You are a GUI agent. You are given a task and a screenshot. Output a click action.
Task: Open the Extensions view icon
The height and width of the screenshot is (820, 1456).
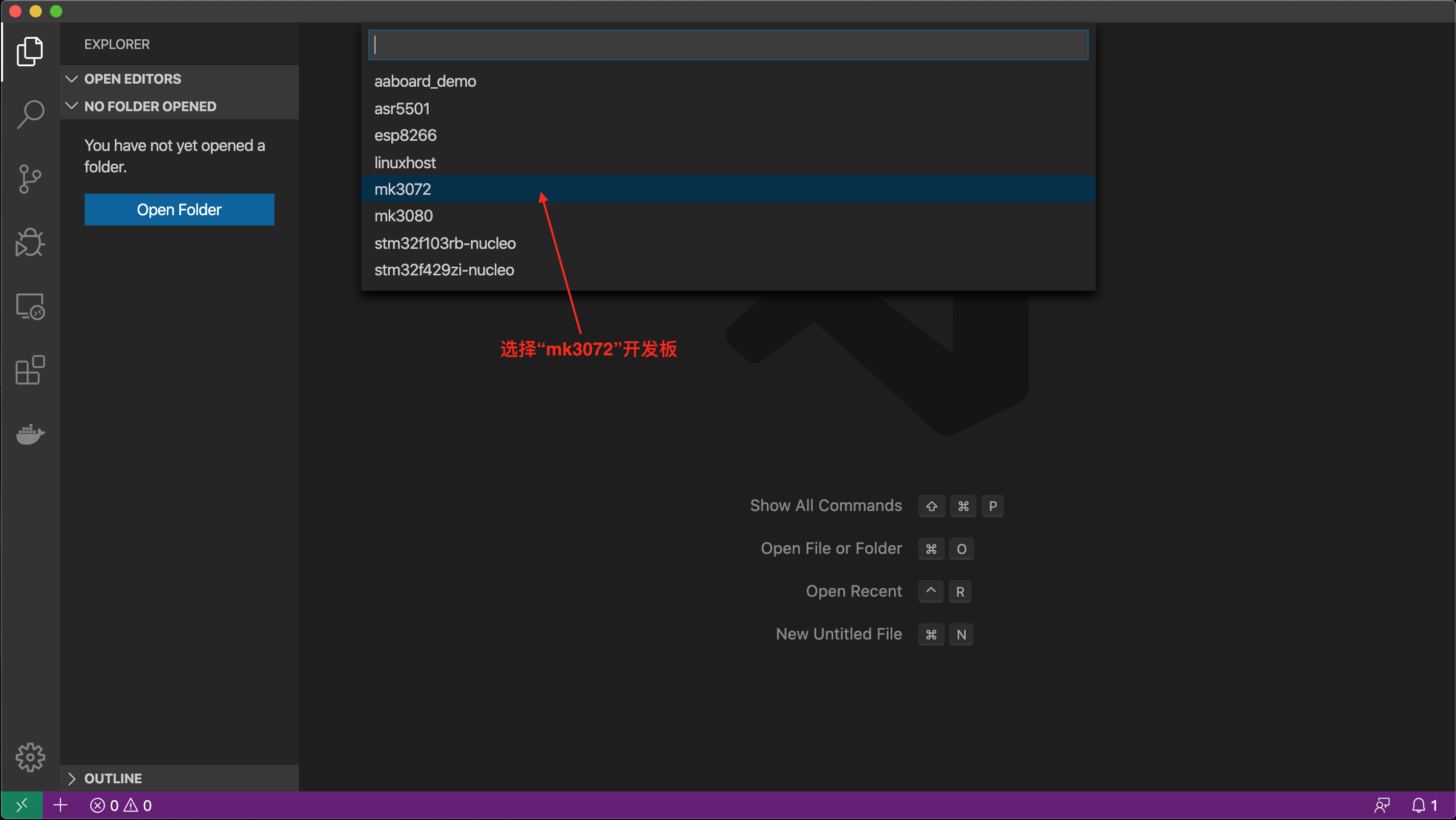click(x=30, y=370)
